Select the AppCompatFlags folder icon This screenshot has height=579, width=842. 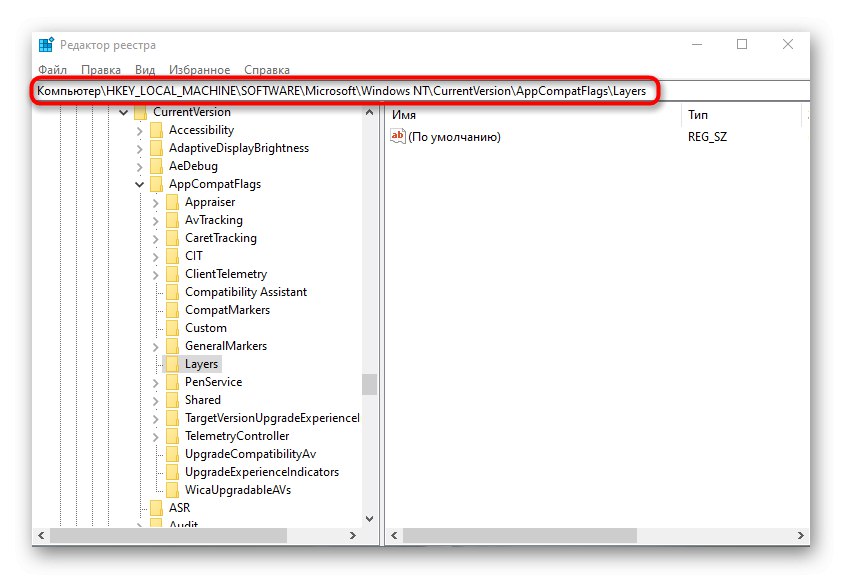(156, 184)
